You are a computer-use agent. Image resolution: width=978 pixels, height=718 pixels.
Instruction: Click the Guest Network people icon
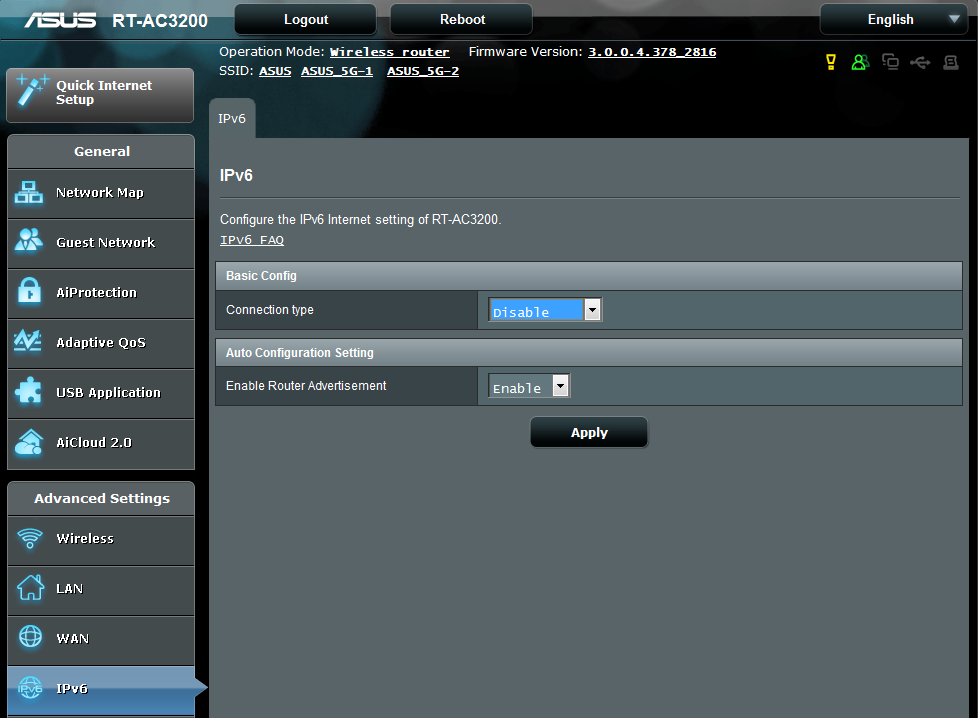(29, 240)
